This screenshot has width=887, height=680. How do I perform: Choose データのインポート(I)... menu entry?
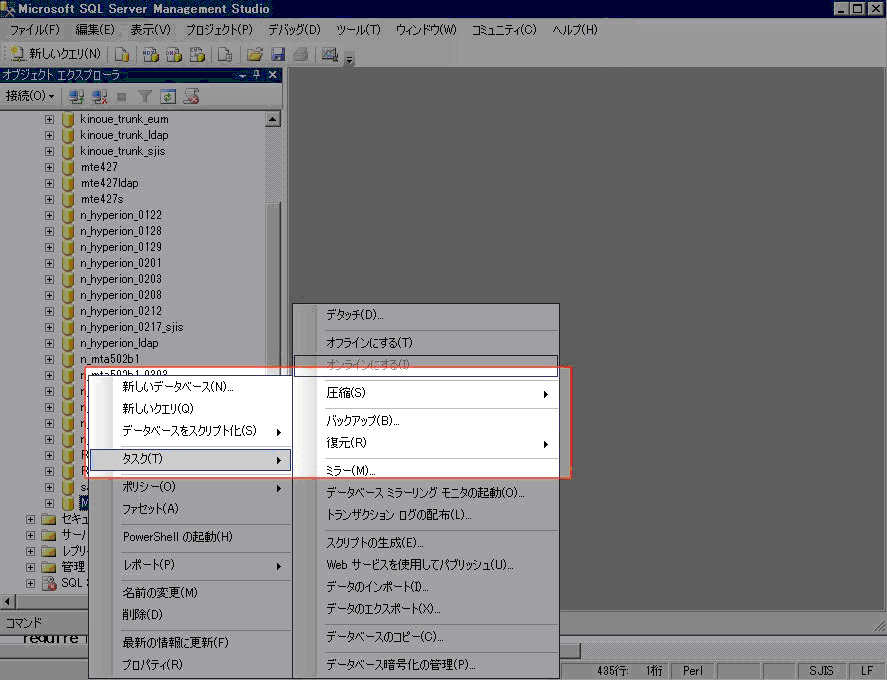[426, 587]
